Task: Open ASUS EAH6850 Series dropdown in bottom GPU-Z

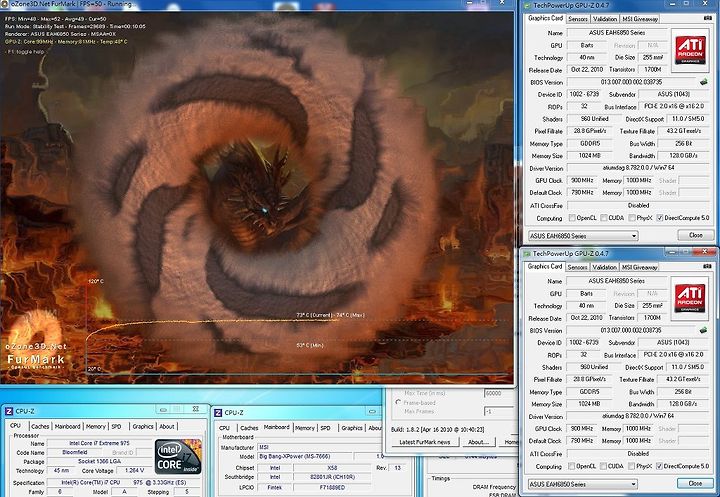Action: [583, 484]
